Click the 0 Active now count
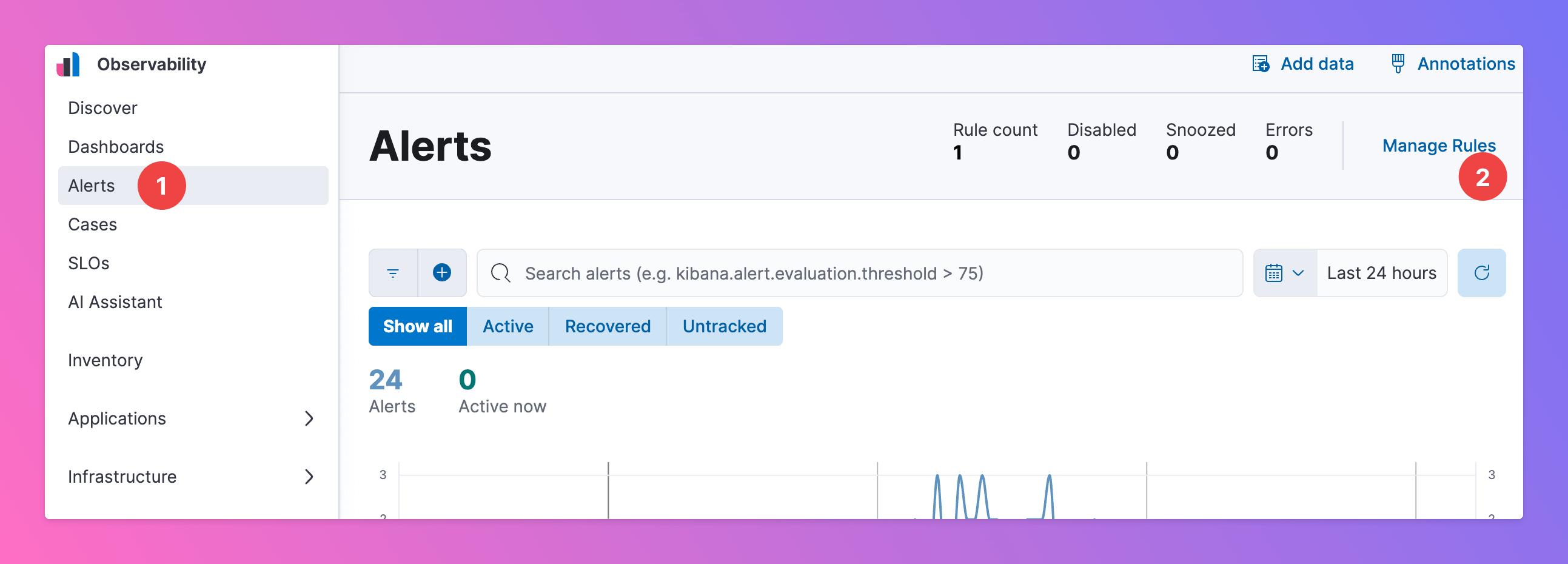This screenshot has height=564, width=1568. click(502, 392)
